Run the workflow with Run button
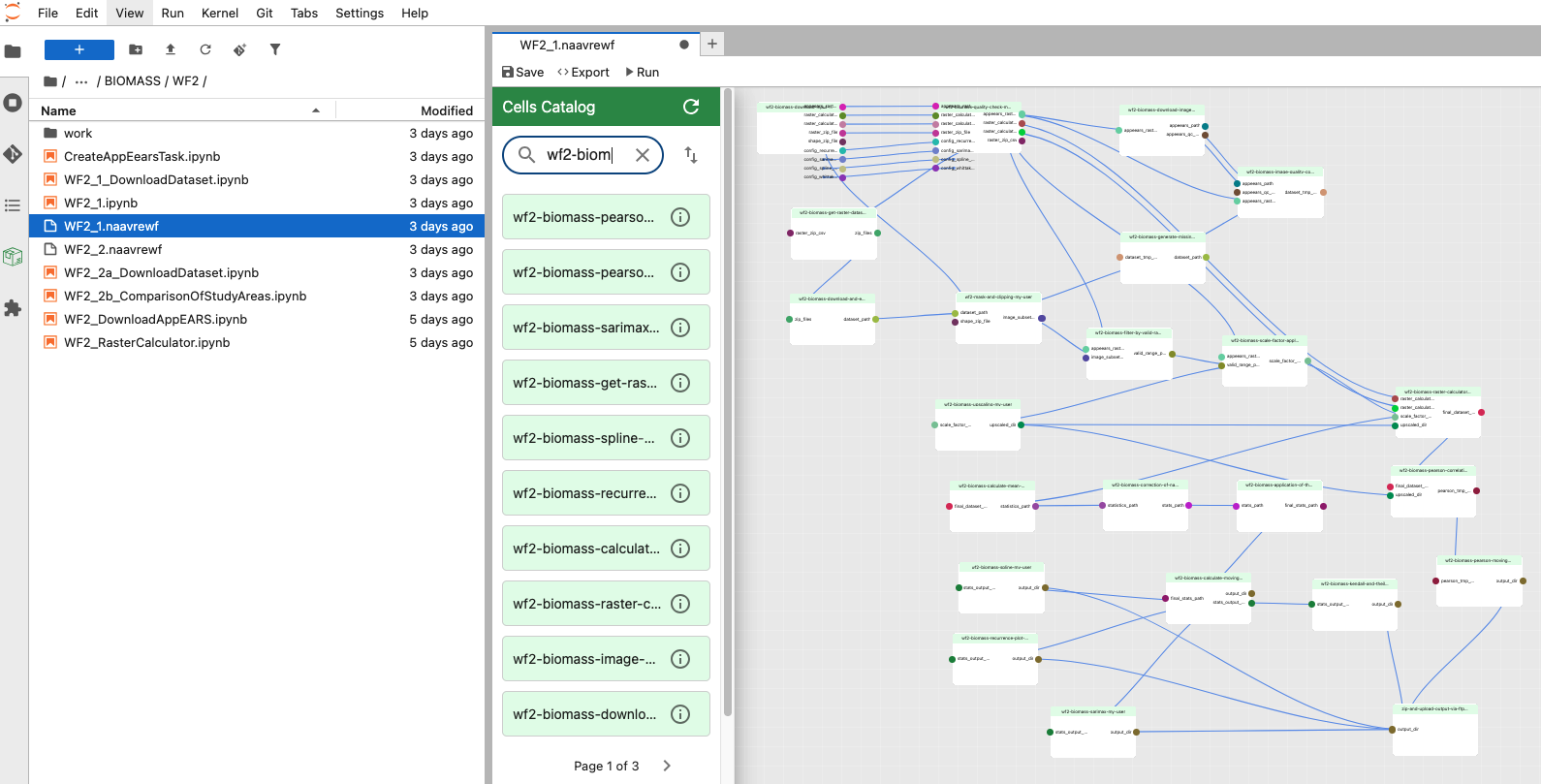This screenshot has width=1541, height=784. click(x=643, y=72)
